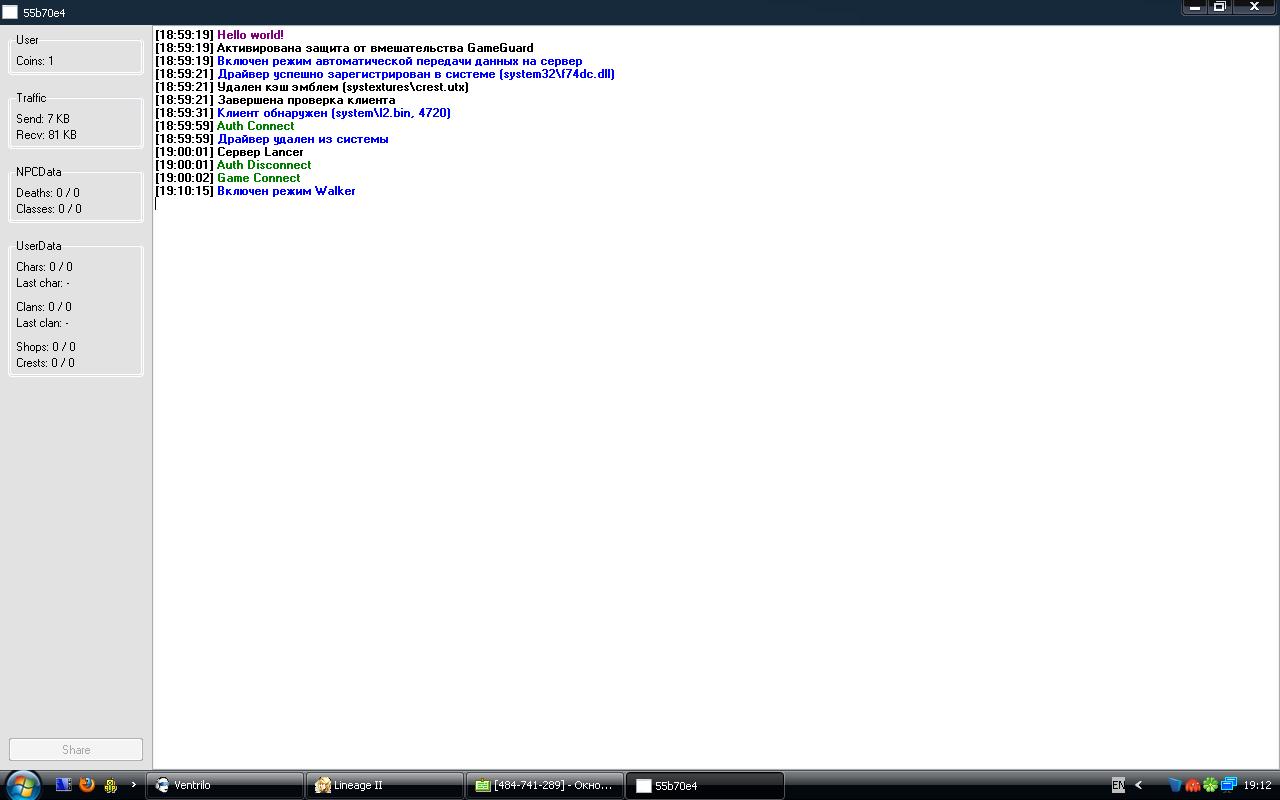Close the 55b70e4 window
This screenshot has height=800, width=1280.
(1254, 7)
